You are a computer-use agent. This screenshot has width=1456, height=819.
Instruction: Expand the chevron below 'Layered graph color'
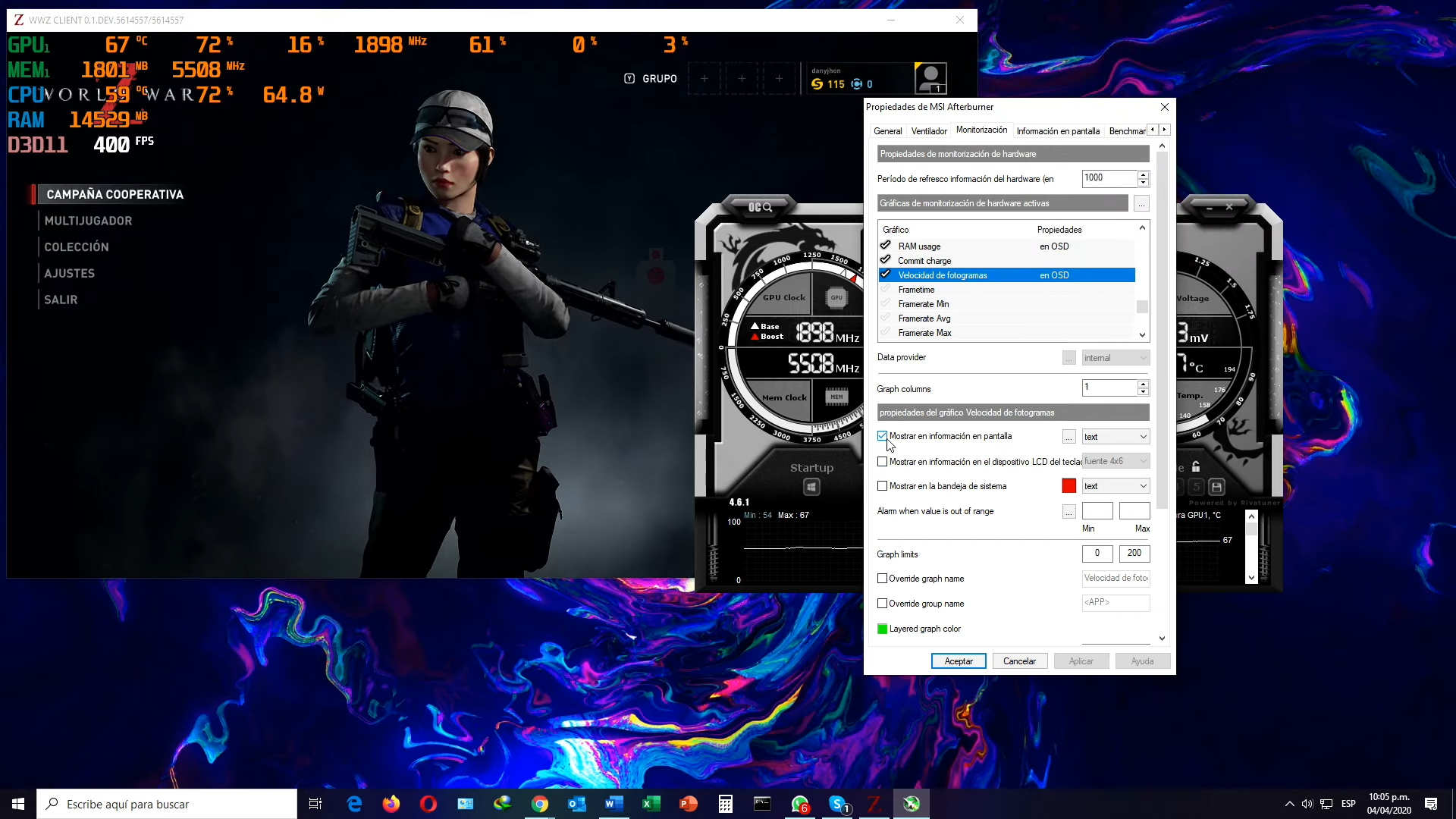click(x=1162, y=638)
